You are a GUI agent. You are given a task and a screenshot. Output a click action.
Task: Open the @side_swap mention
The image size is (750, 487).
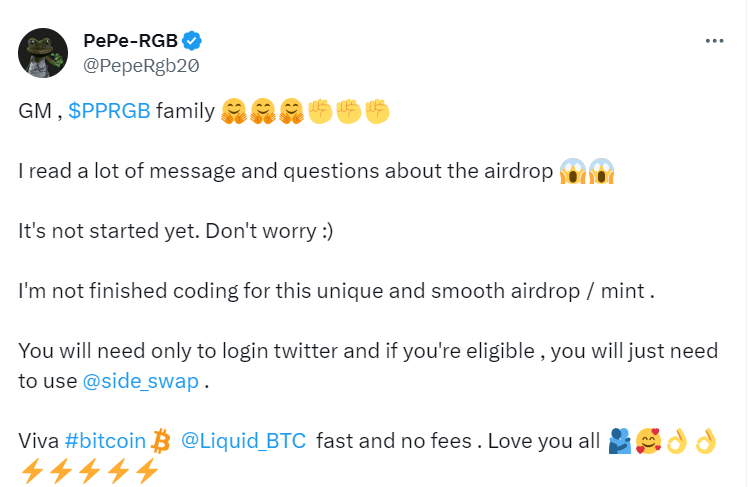[x=141, y=381]
